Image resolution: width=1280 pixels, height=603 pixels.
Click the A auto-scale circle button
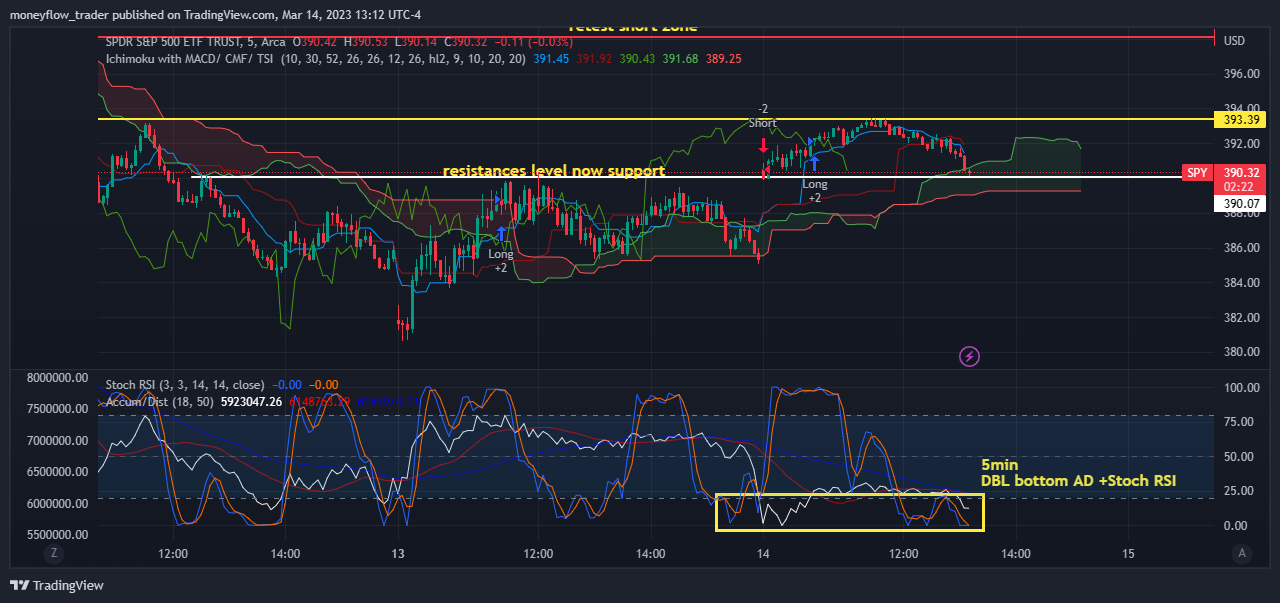pyautogui.click(x=1242, y=553)
